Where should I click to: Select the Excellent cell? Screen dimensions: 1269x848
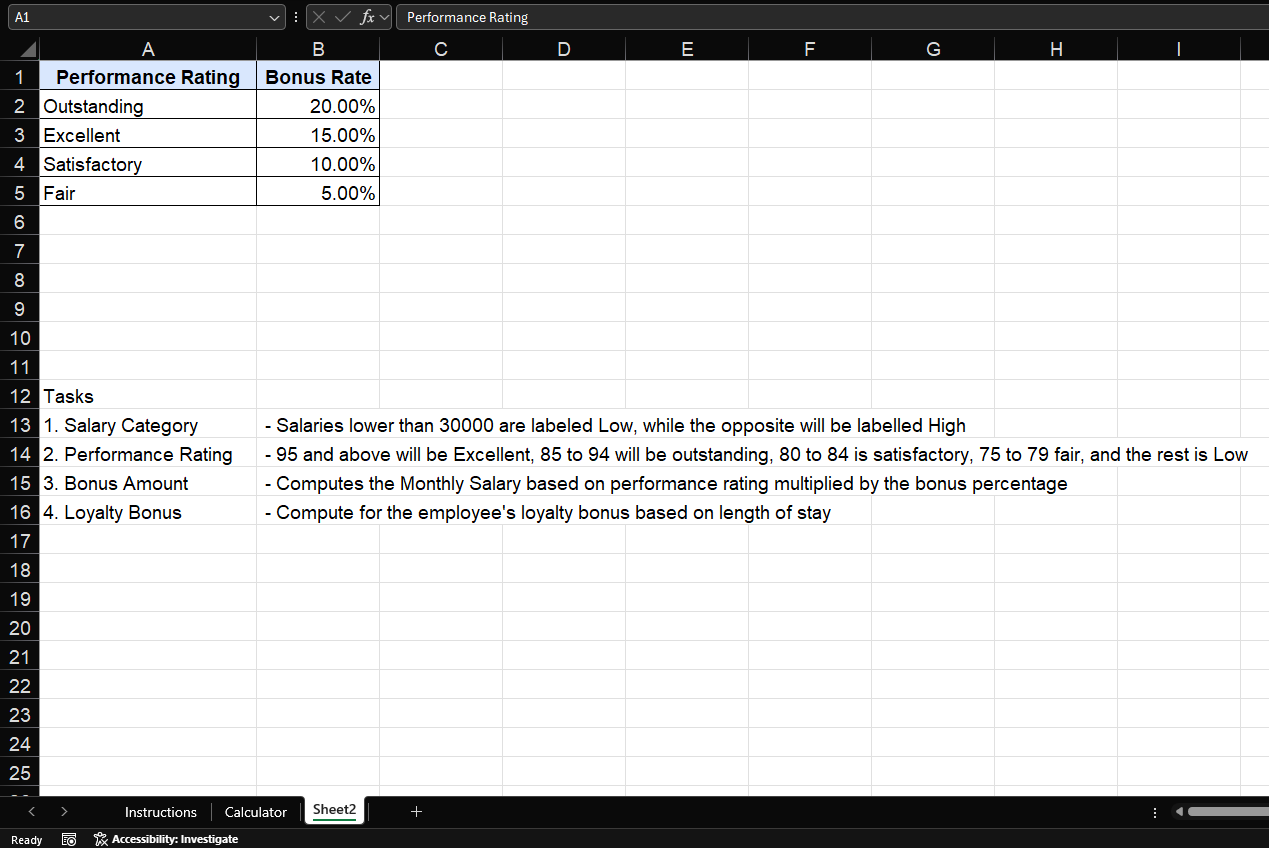coord(148,135)
